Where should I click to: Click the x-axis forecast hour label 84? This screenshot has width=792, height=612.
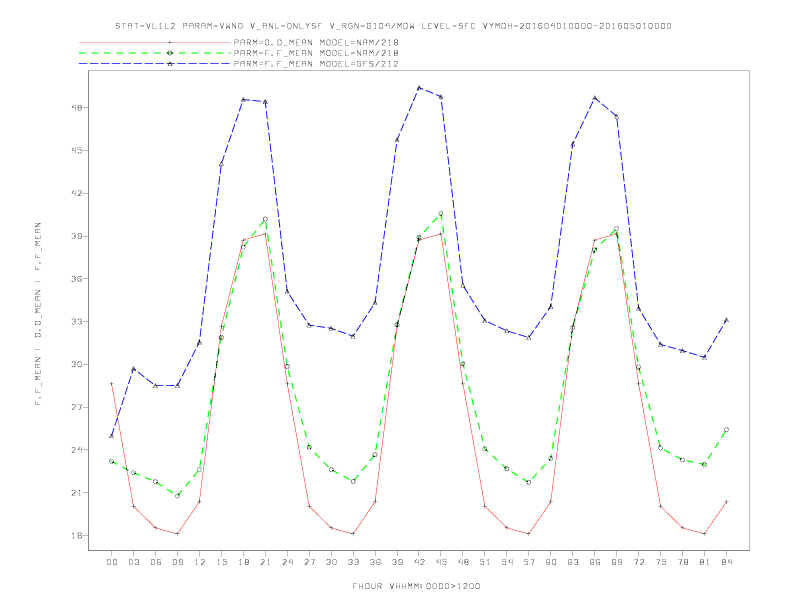(x=726, y=562)
